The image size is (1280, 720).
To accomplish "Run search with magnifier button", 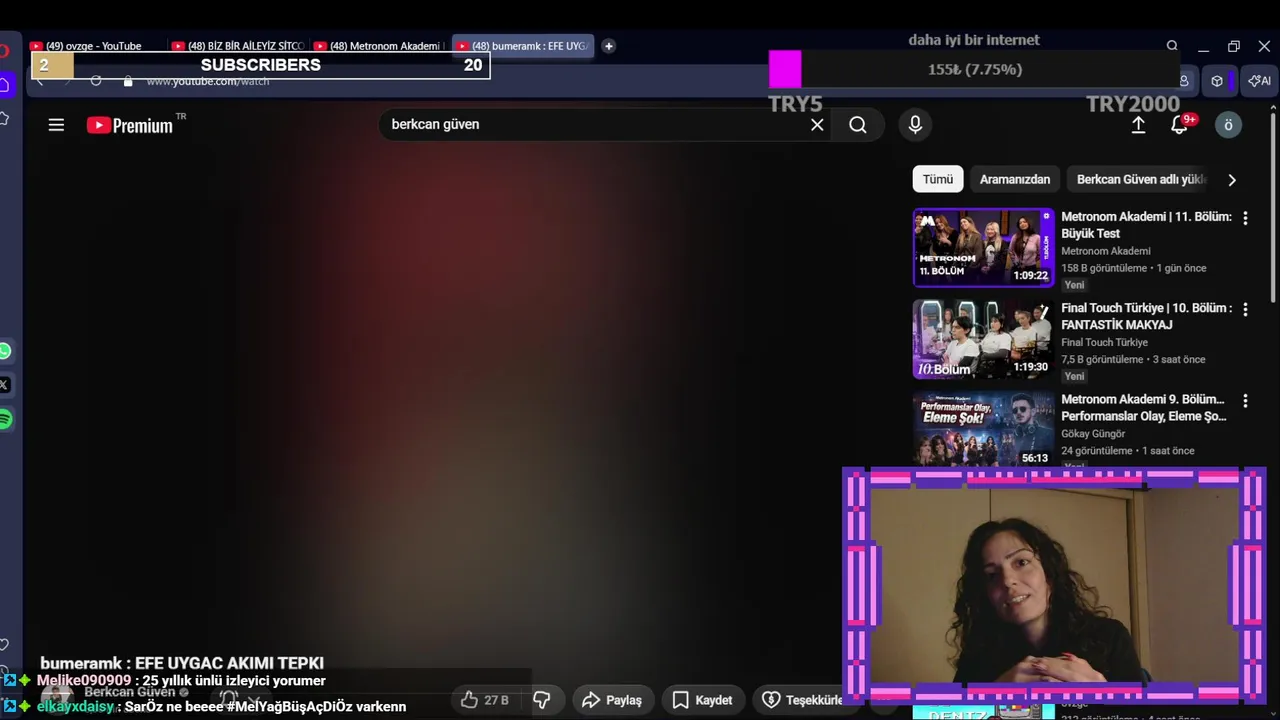I will (x=858, y=125).
